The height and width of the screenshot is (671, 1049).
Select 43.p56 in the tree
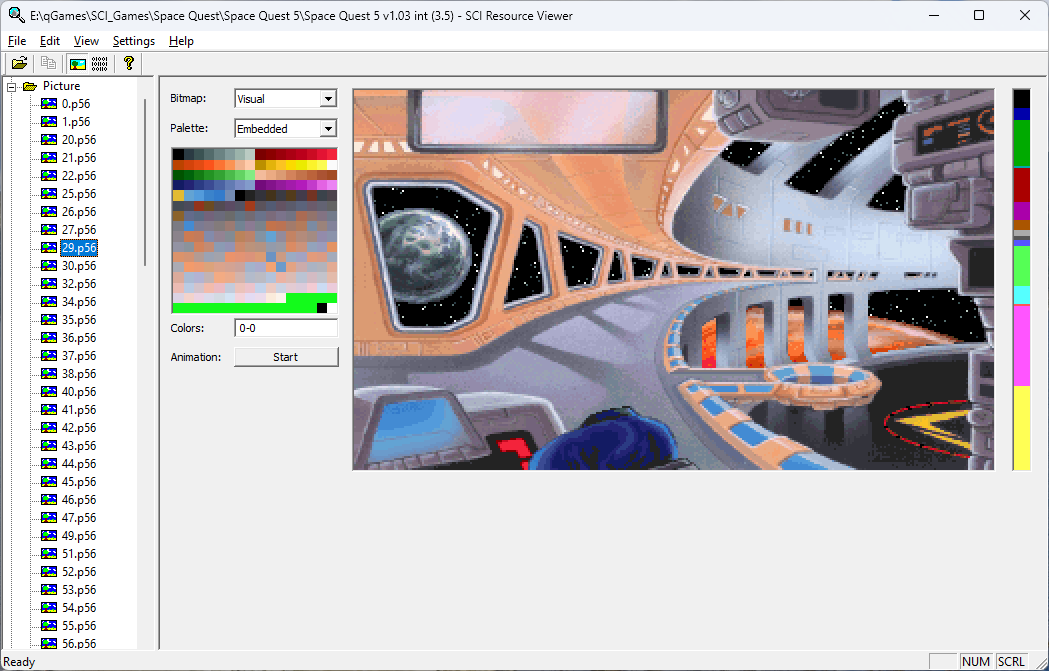coord(79,446)
